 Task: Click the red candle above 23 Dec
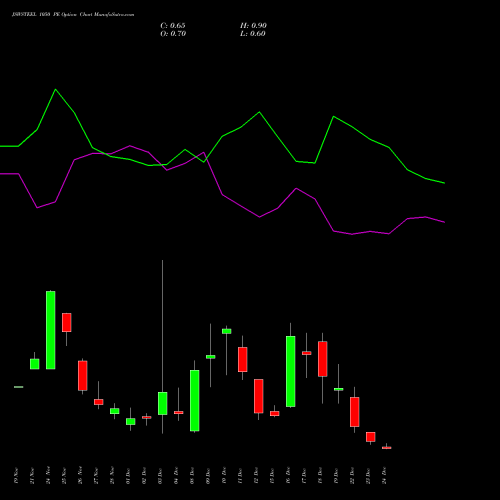[x=371, y=437]
